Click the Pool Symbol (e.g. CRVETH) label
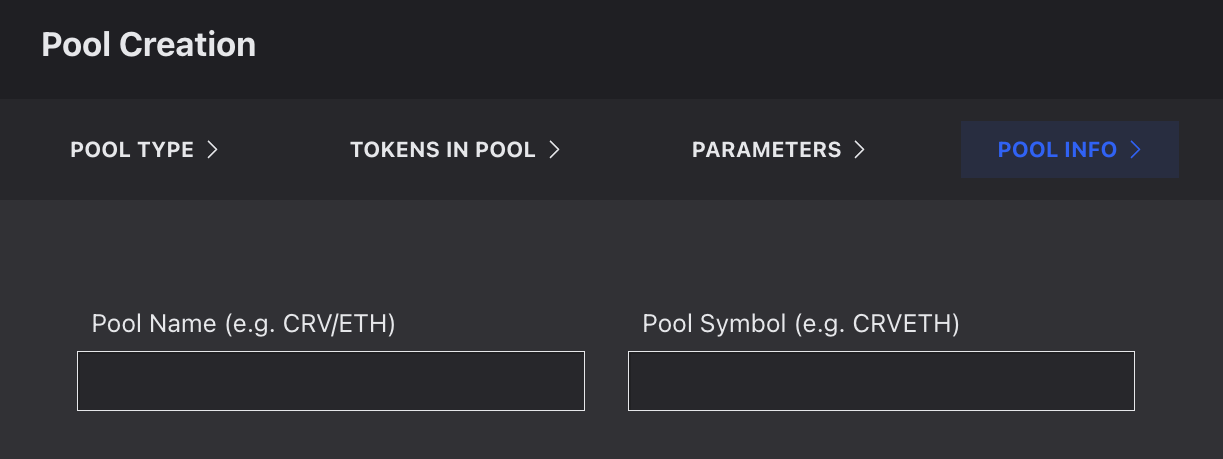Screen dimensions: 1223x459 pos(800,324)
